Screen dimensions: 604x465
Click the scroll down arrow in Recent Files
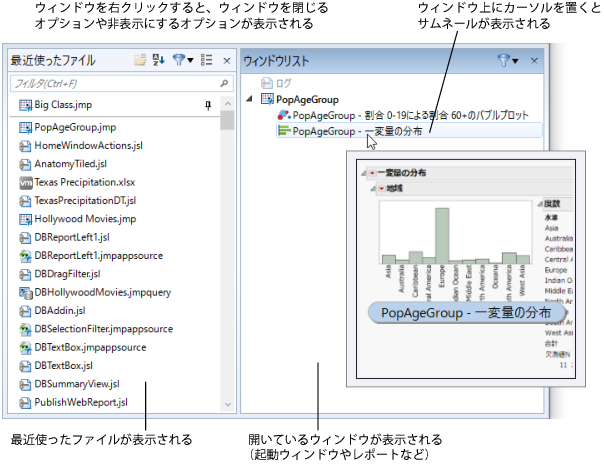pyautogui.click(x=228, y=404)
